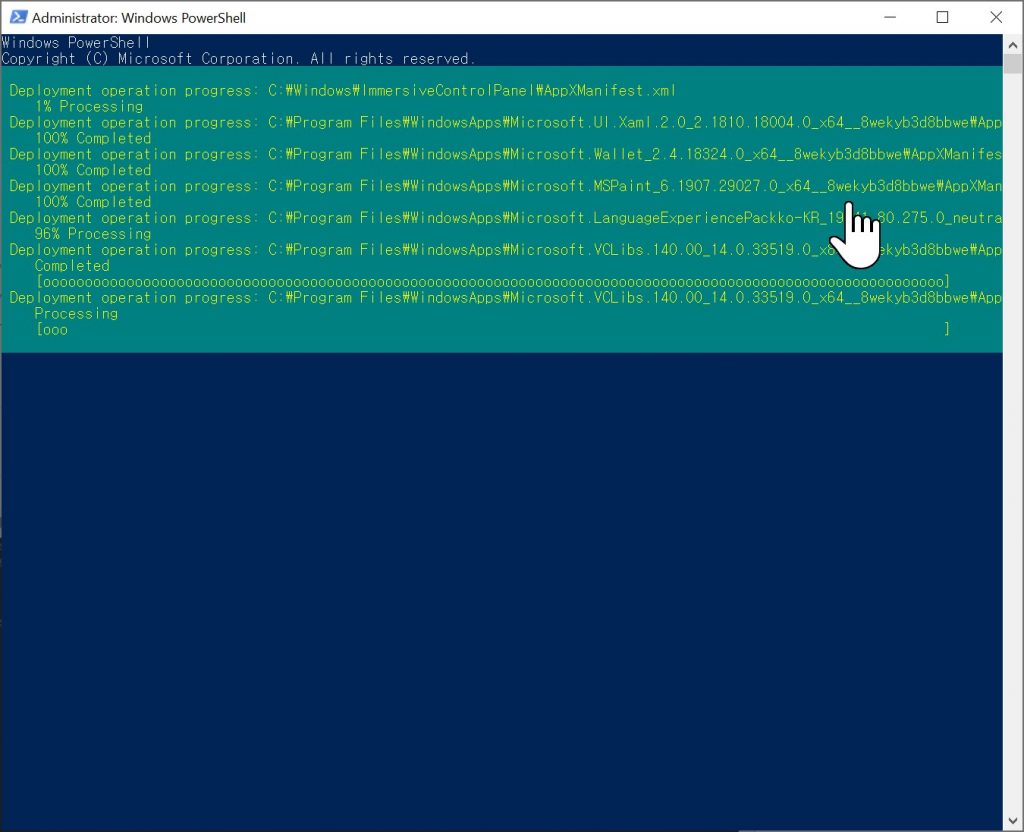Click '100% Completed' below the MSPaint line
Screen dimensions: 1024x832
click(x=93, y=202)
